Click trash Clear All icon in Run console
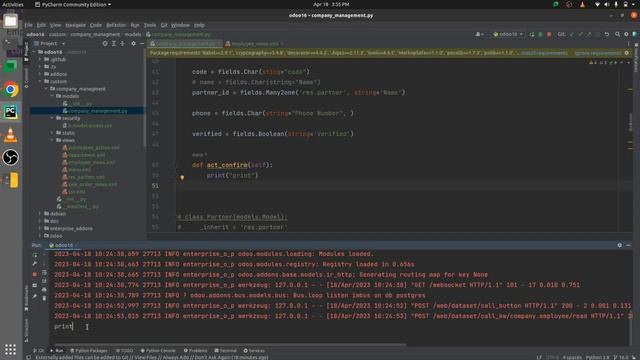This screenshot has width=640, height=360. pos(44,298)
